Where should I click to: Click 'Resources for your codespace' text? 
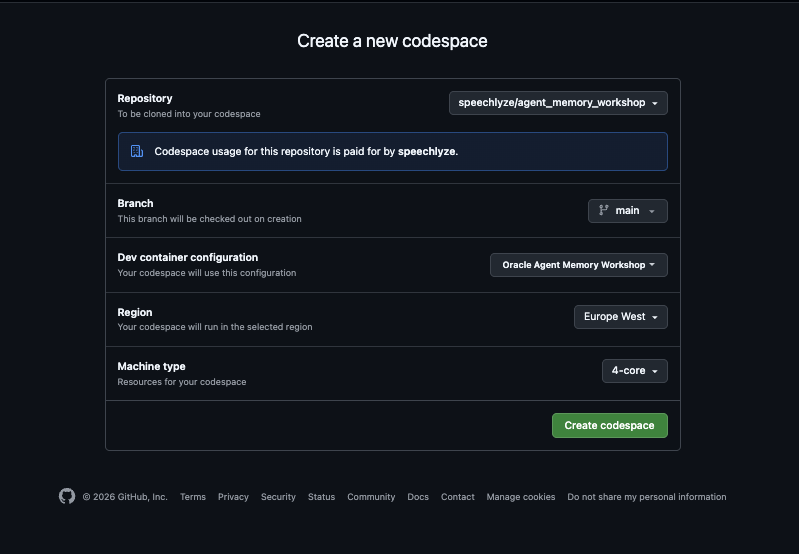[181, 382]
